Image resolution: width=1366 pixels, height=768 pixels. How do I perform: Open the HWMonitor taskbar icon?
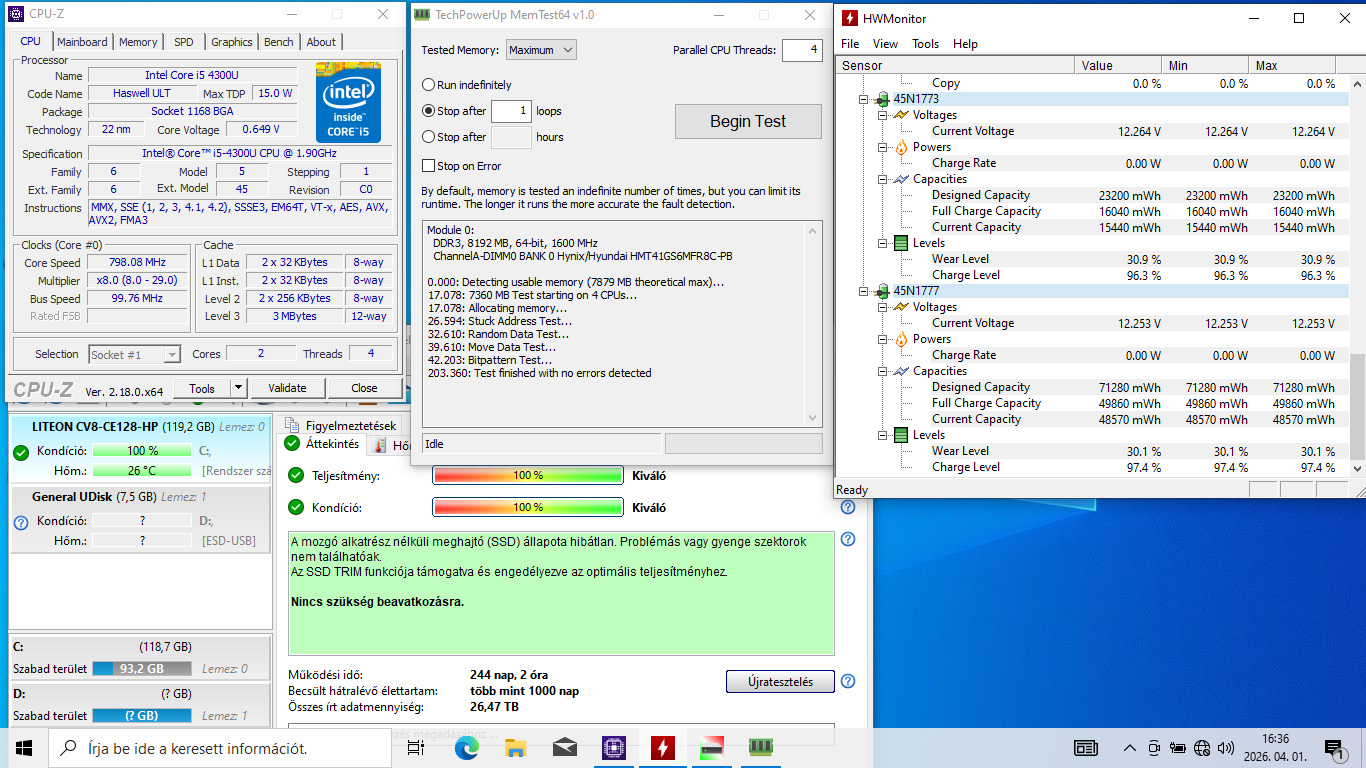click(x=662, y=747)
